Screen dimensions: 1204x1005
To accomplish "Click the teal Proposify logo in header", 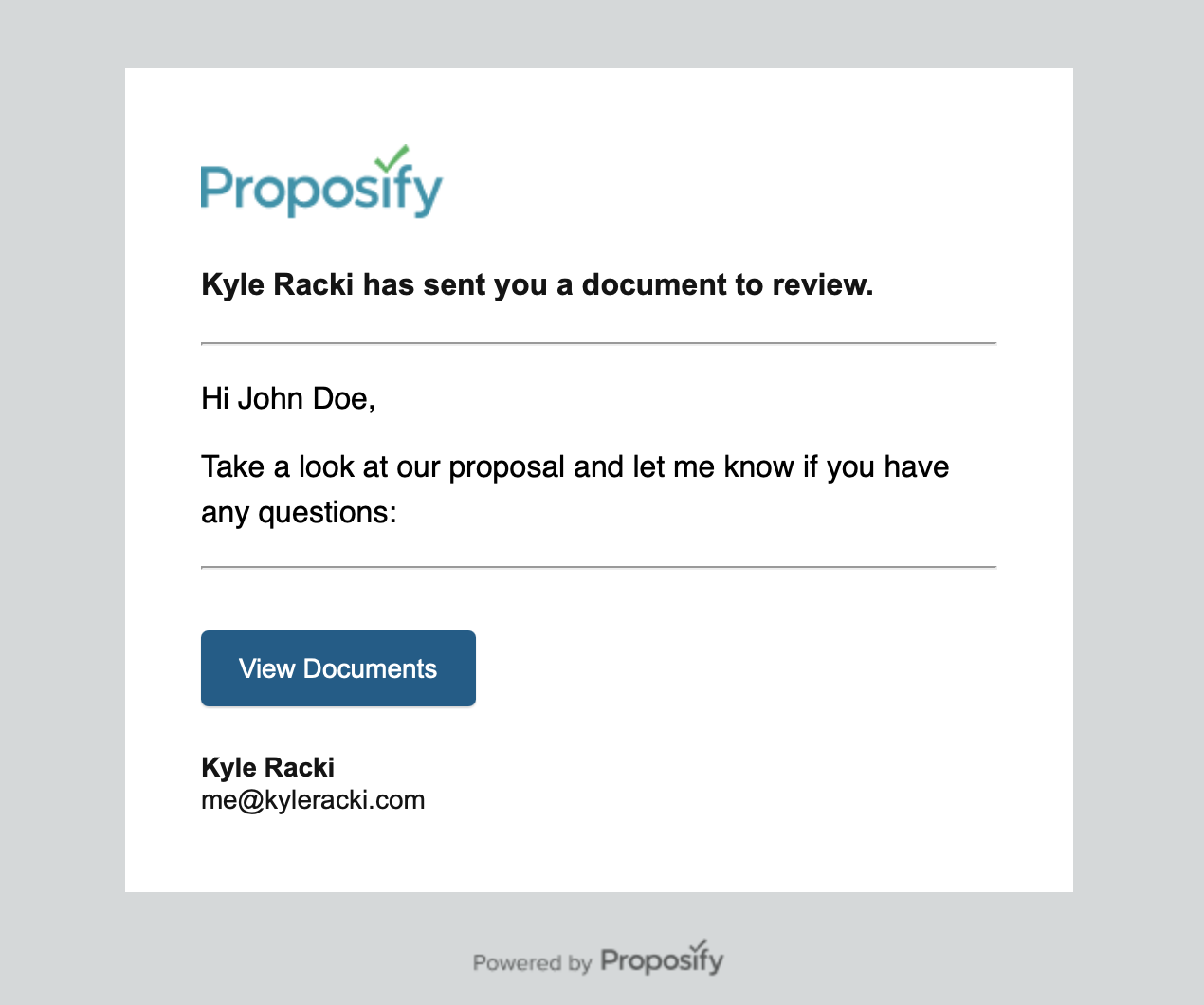I will click(x=321, y=182).
